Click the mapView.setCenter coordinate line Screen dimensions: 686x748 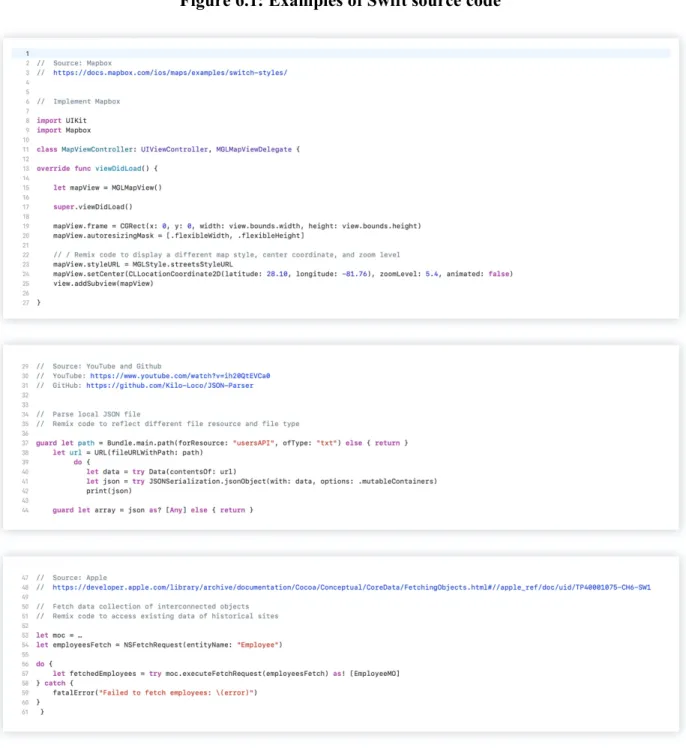click(283, 274)
